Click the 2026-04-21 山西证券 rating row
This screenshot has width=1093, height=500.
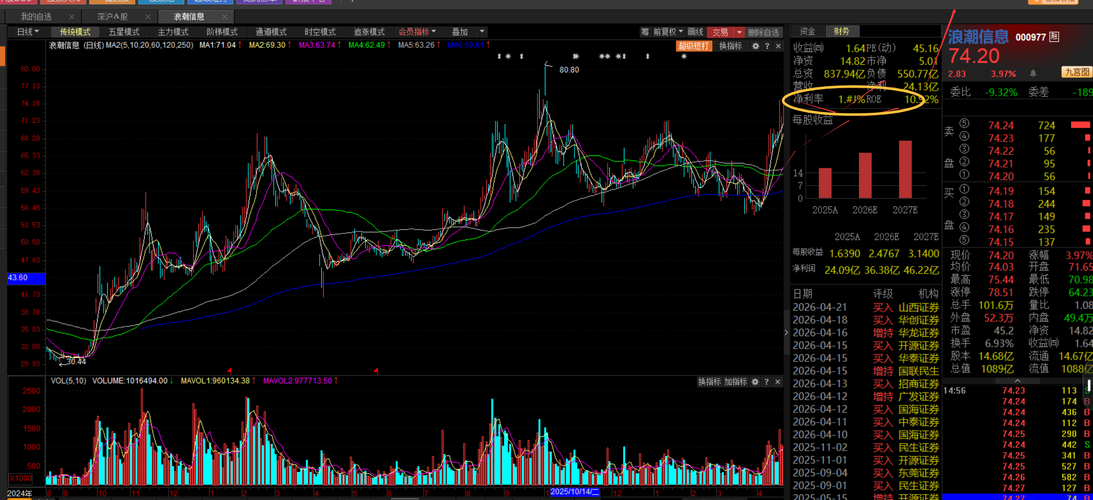(x=866, y=308)
